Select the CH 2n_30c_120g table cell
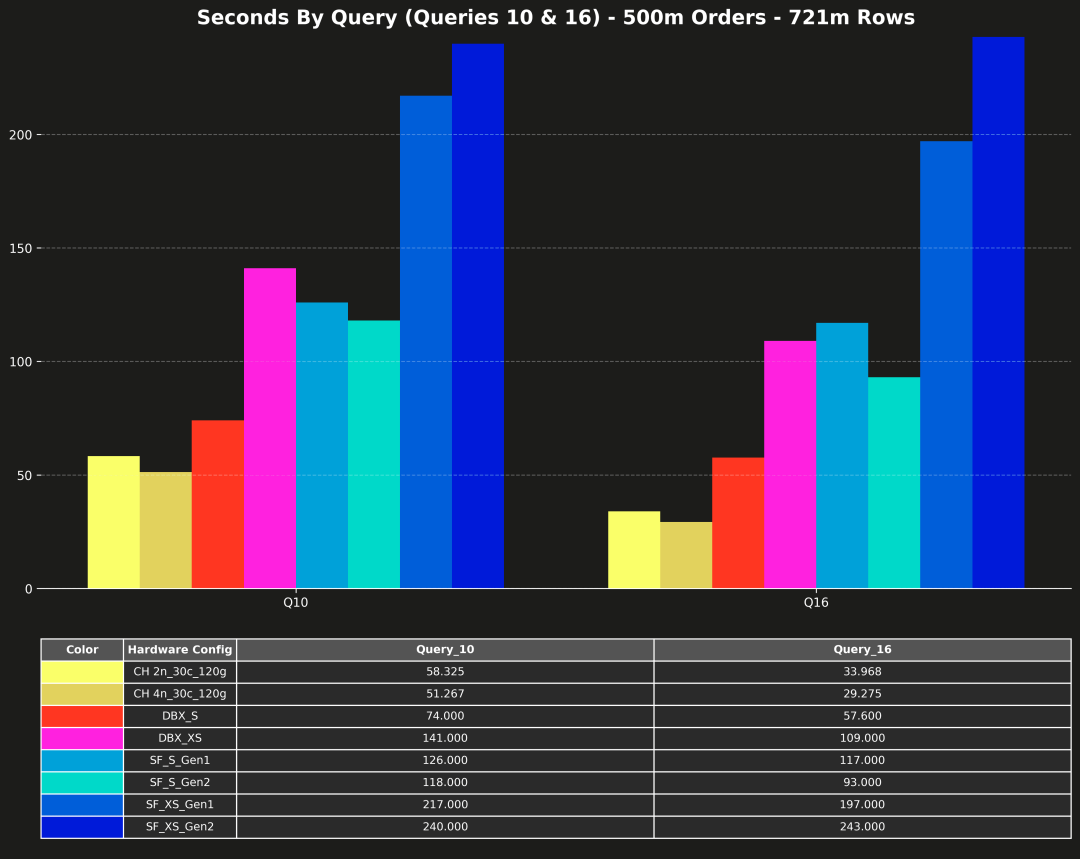Screen dimensions: 1080x859 180,672
